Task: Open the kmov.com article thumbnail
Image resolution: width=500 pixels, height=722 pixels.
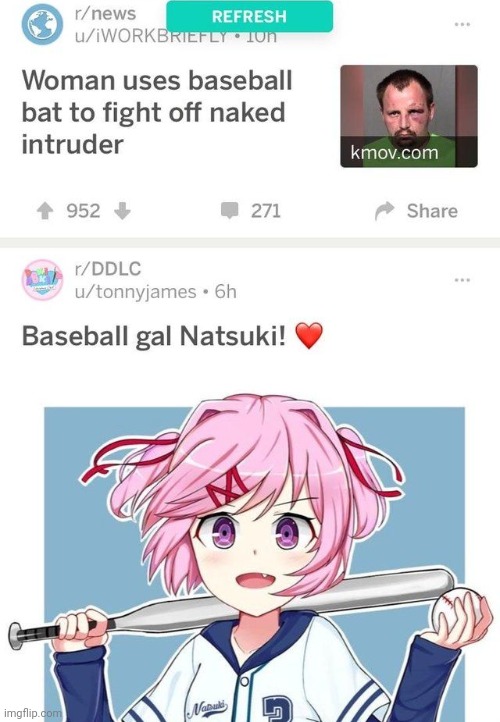Action: pos(409,116)
